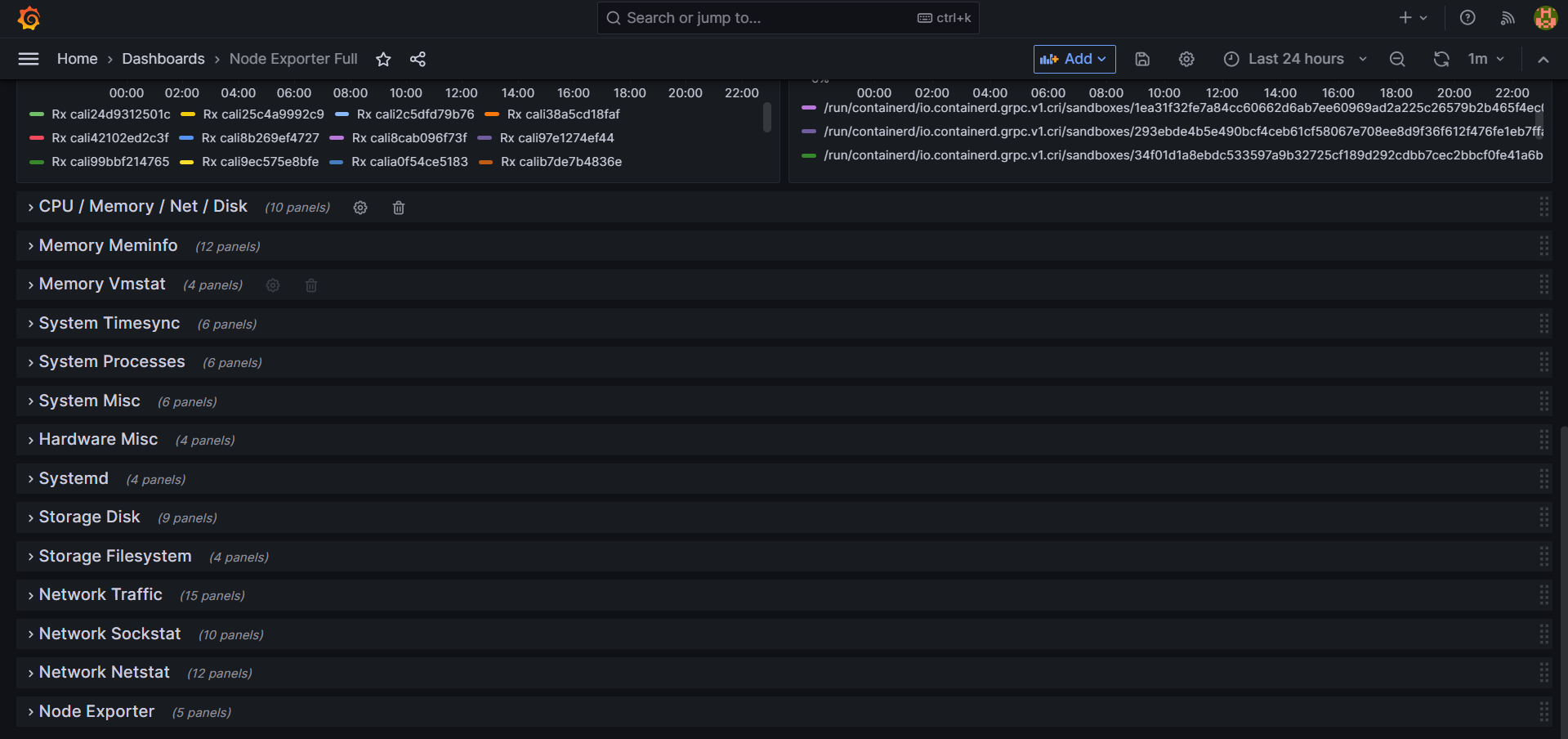Click the green swatch of cali99bbf214765
The image size is (1568, 739).
click(x=36, y=162)
